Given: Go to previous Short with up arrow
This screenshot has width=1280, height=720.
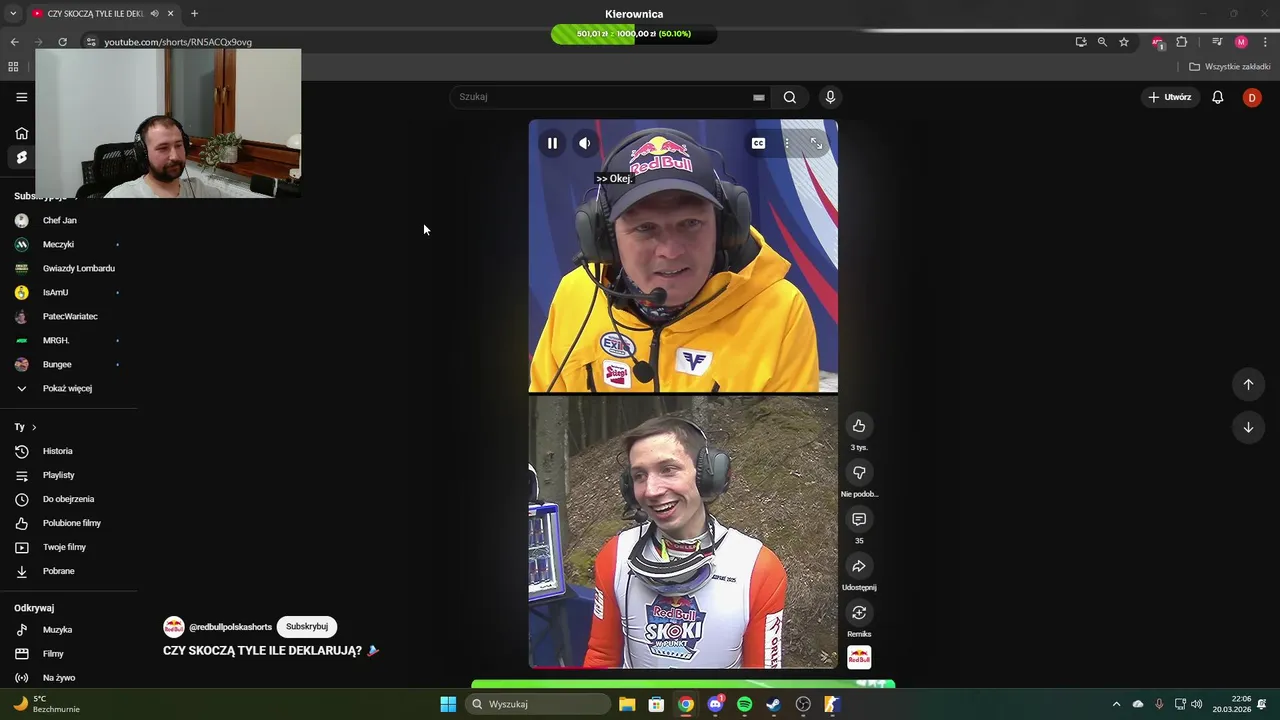Looking at the screenshot, I should (x=1248, y=384).
